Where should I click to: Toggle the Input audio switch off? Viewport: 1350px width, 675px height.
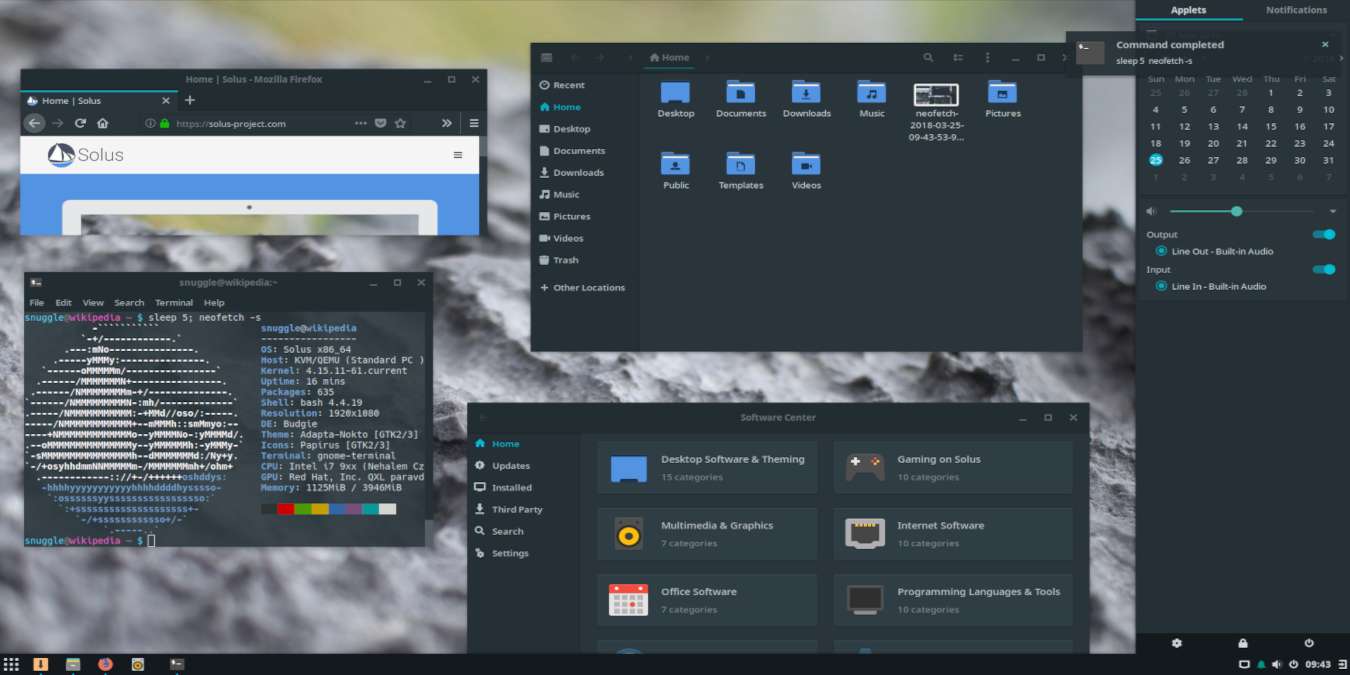click(x=1323, y=268)
